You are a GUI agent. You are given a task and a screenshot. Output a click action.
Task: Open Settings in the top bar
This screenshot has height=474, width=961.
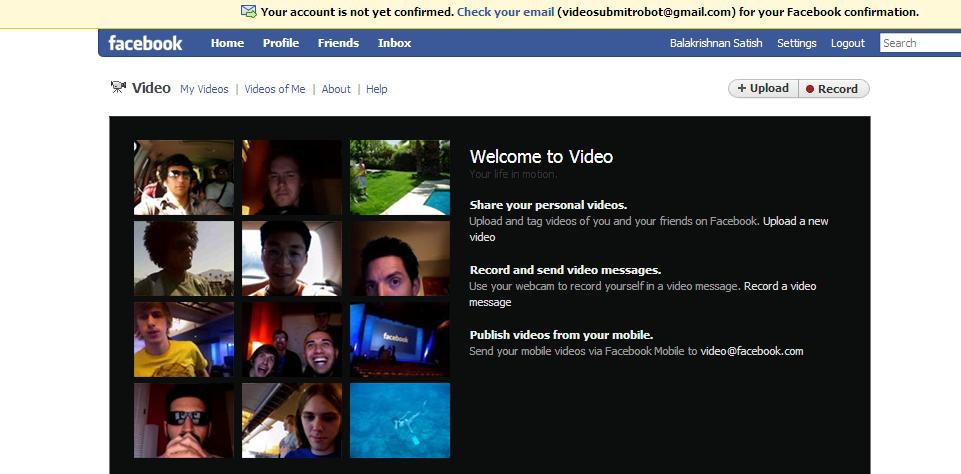click(797, 43)
